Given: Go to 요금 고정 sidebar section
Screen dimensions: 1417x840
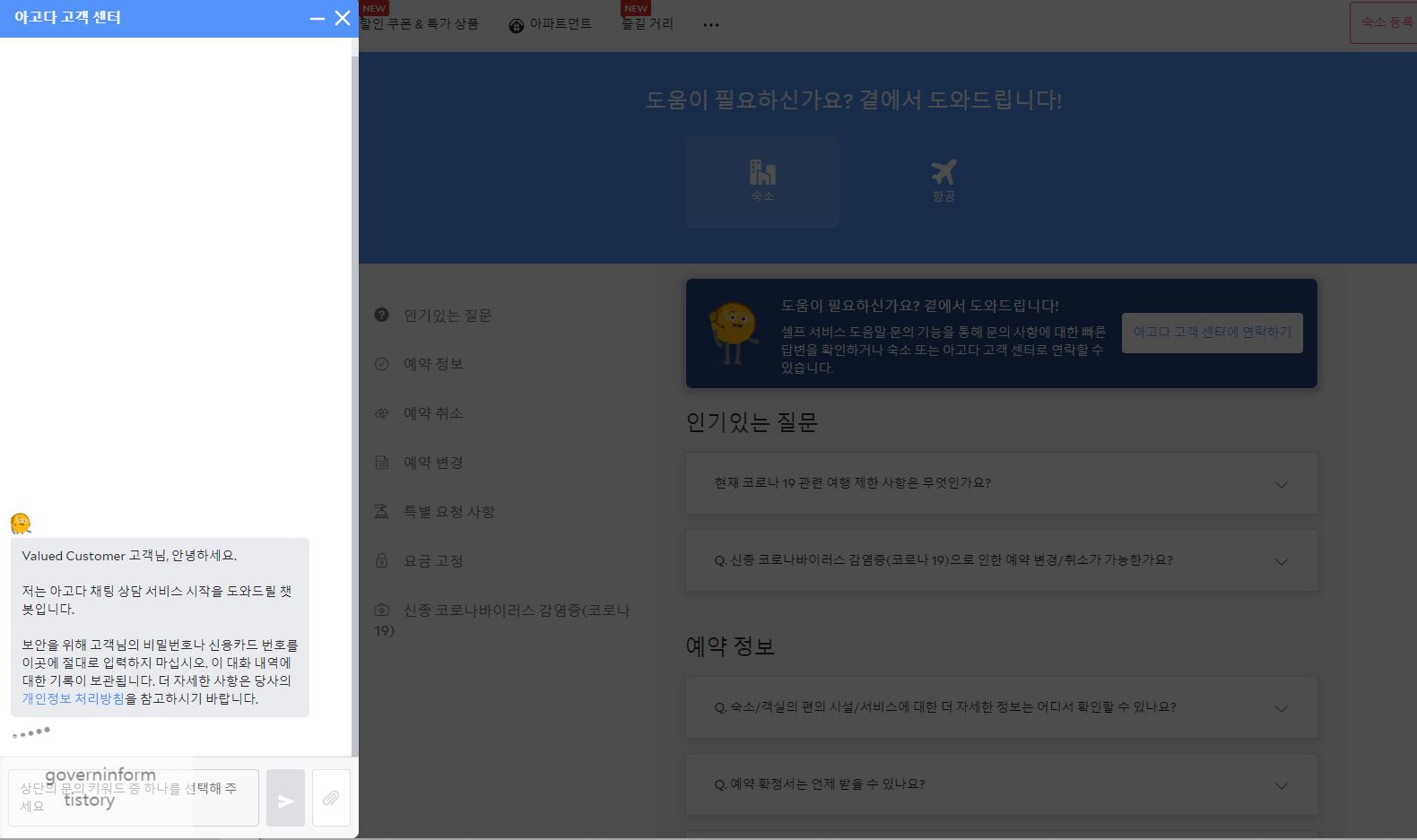Looking at the screenshot, I should point(433,561).
